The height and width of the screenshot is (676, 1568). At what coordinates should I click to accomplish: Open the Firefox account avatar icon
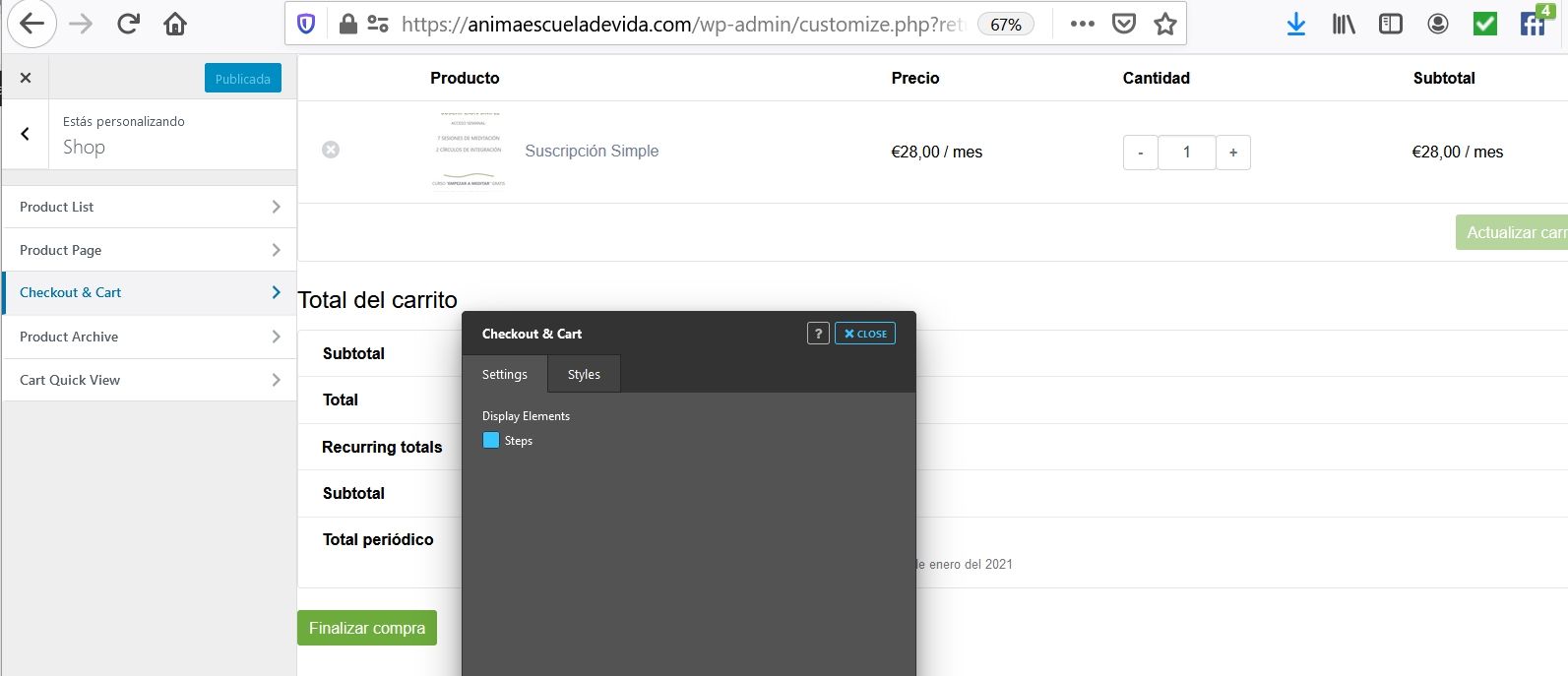(1438, 24)
